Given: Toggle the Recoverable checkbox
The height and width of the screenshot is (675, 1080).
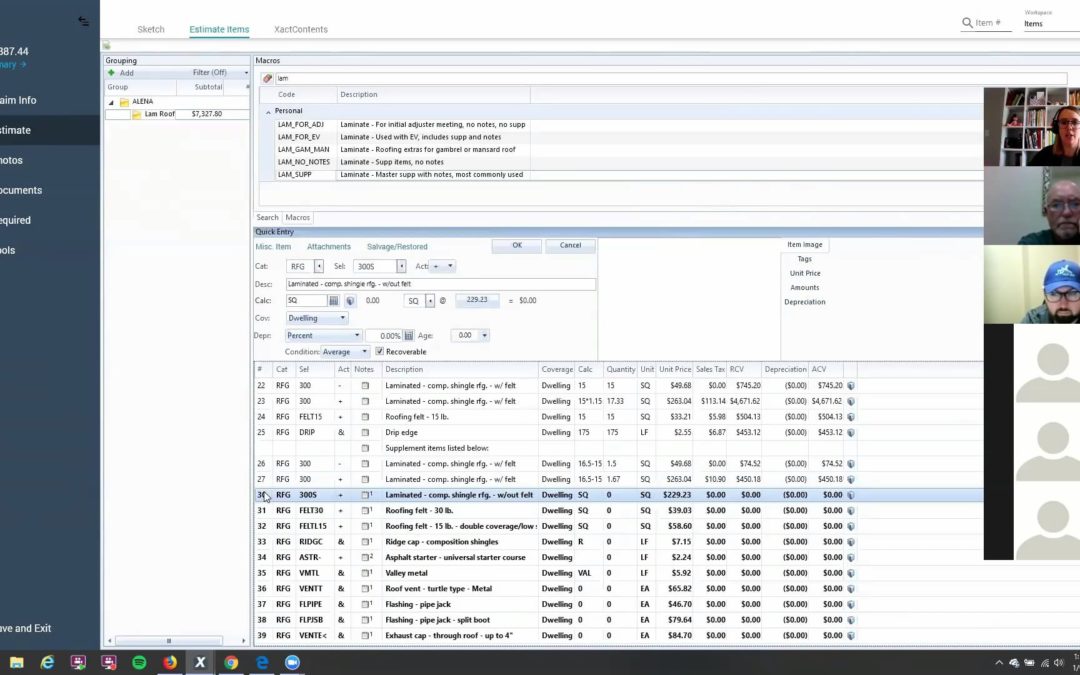Looking at the screenshot, I should point(379,352).
